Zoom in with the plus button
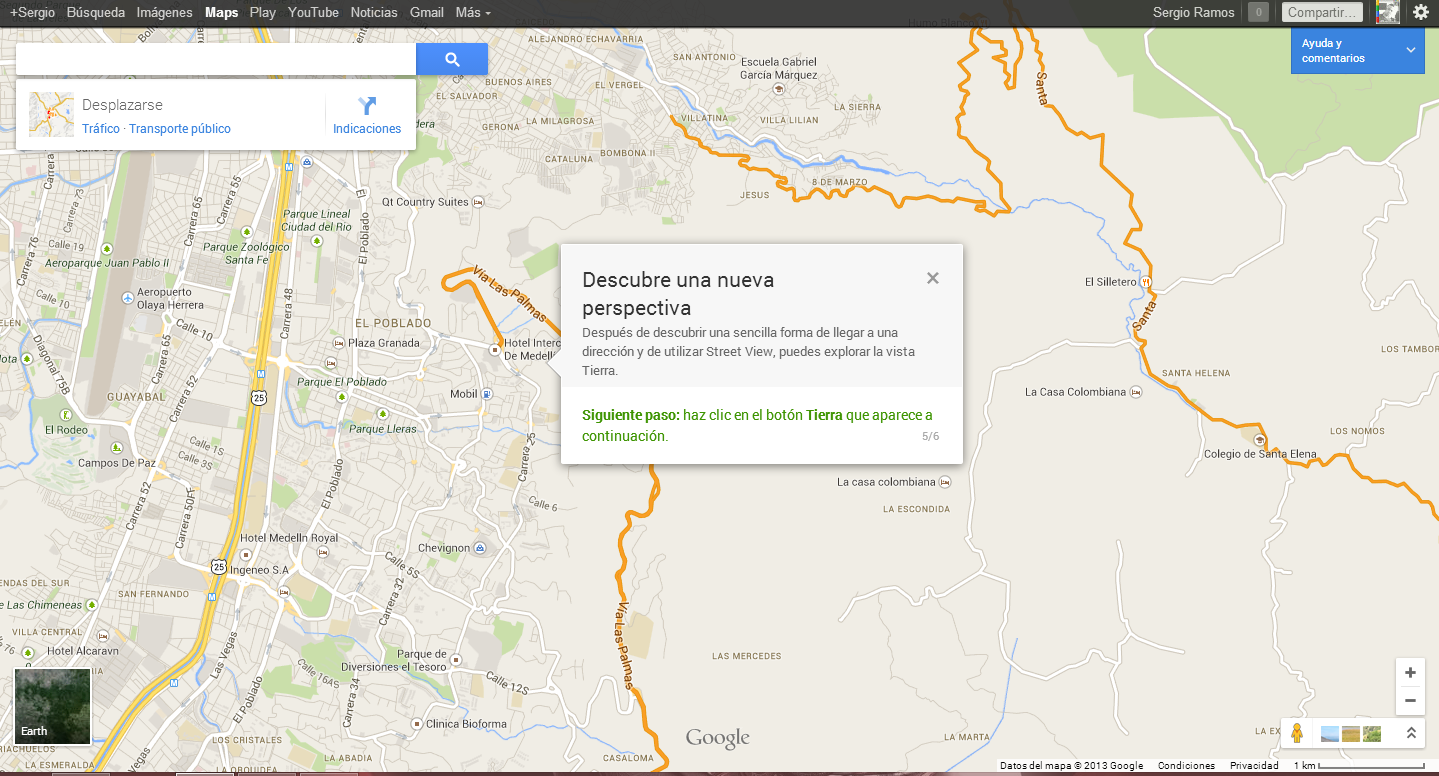Screen dimensions: 1439x776 [1410, 672]
